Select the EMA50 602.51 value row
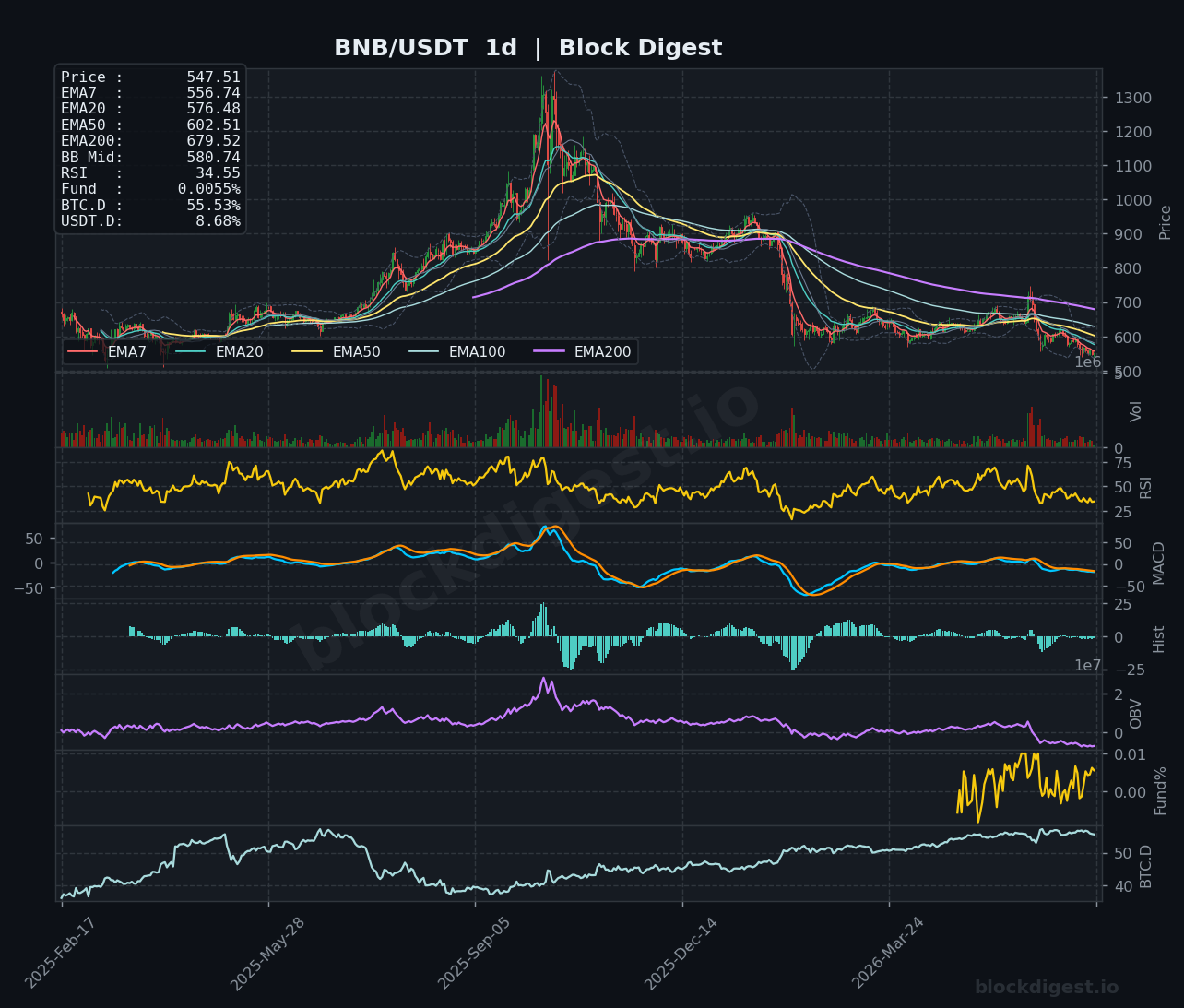The image size is (1184, 1008). point(150,125)
